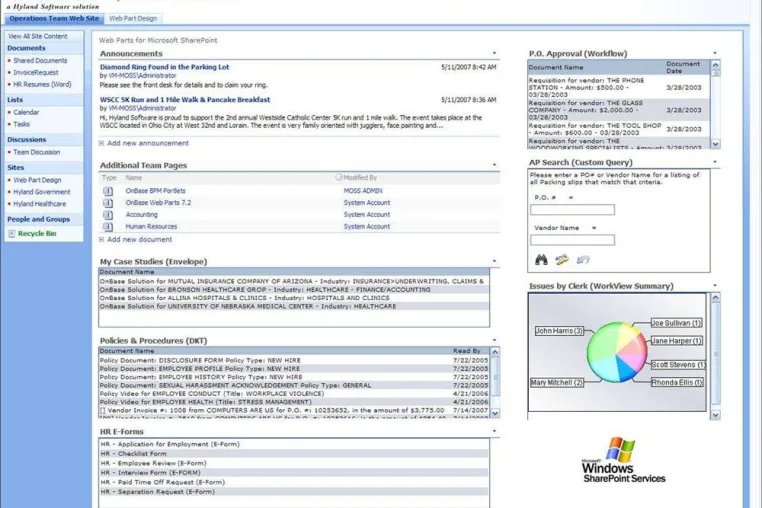Screen dimensions: 762x508
Task: Open the Additional Team Pages web part menu arrow
Action: pyautogui.click(x=494, y=165)
